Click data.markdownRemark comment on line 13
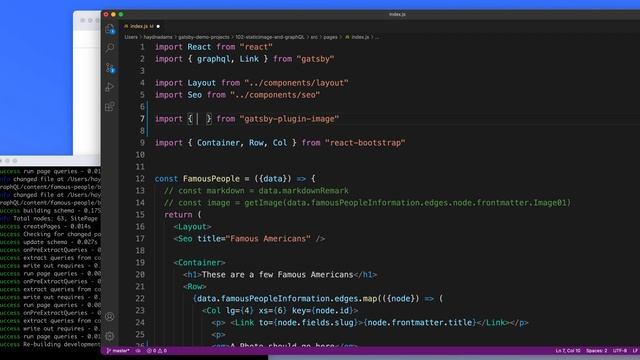Screen dimensions: 640x360 [303, 191]
